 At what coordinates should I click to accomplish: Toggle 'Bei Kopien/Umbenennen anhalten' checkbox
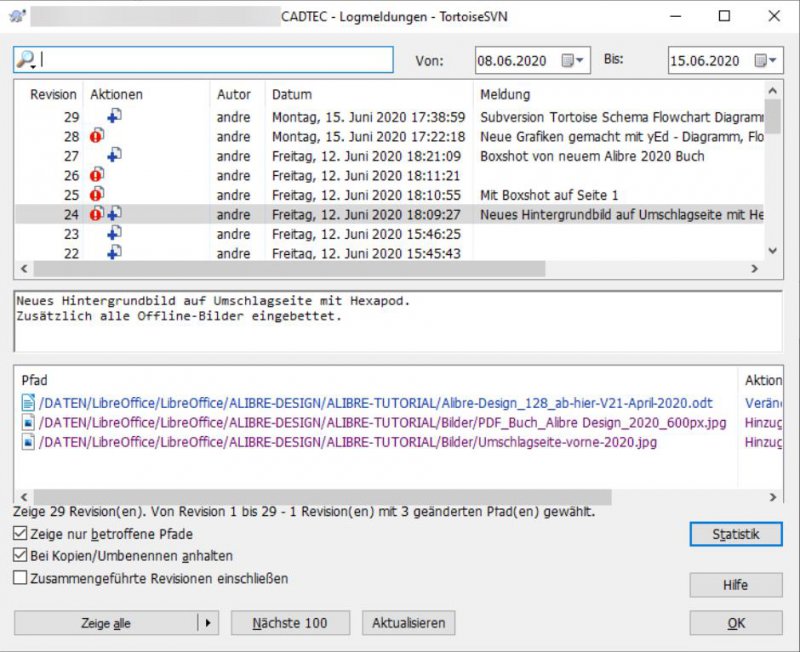click(20, 556)
